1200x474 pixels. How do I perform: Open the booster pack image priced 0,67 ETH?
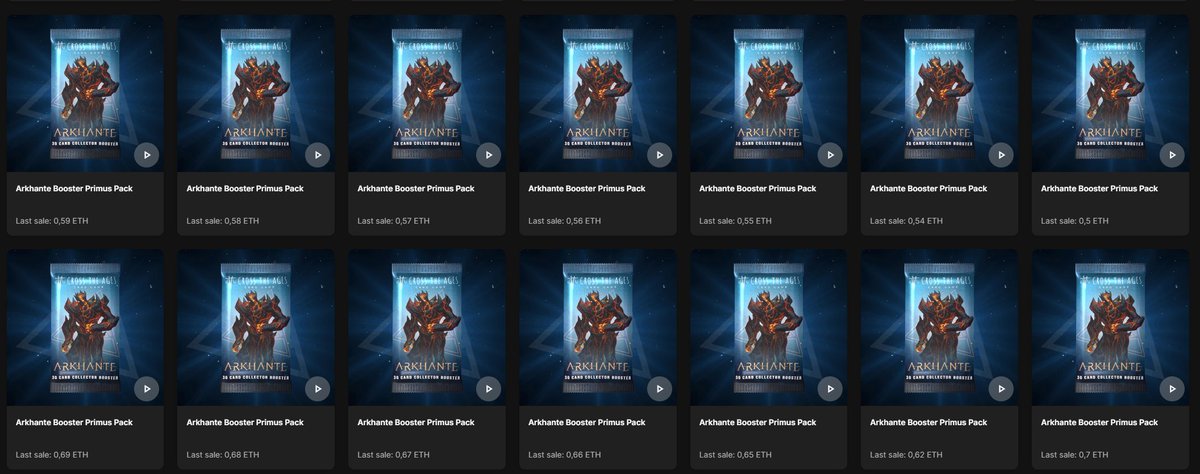coord(427,327)
